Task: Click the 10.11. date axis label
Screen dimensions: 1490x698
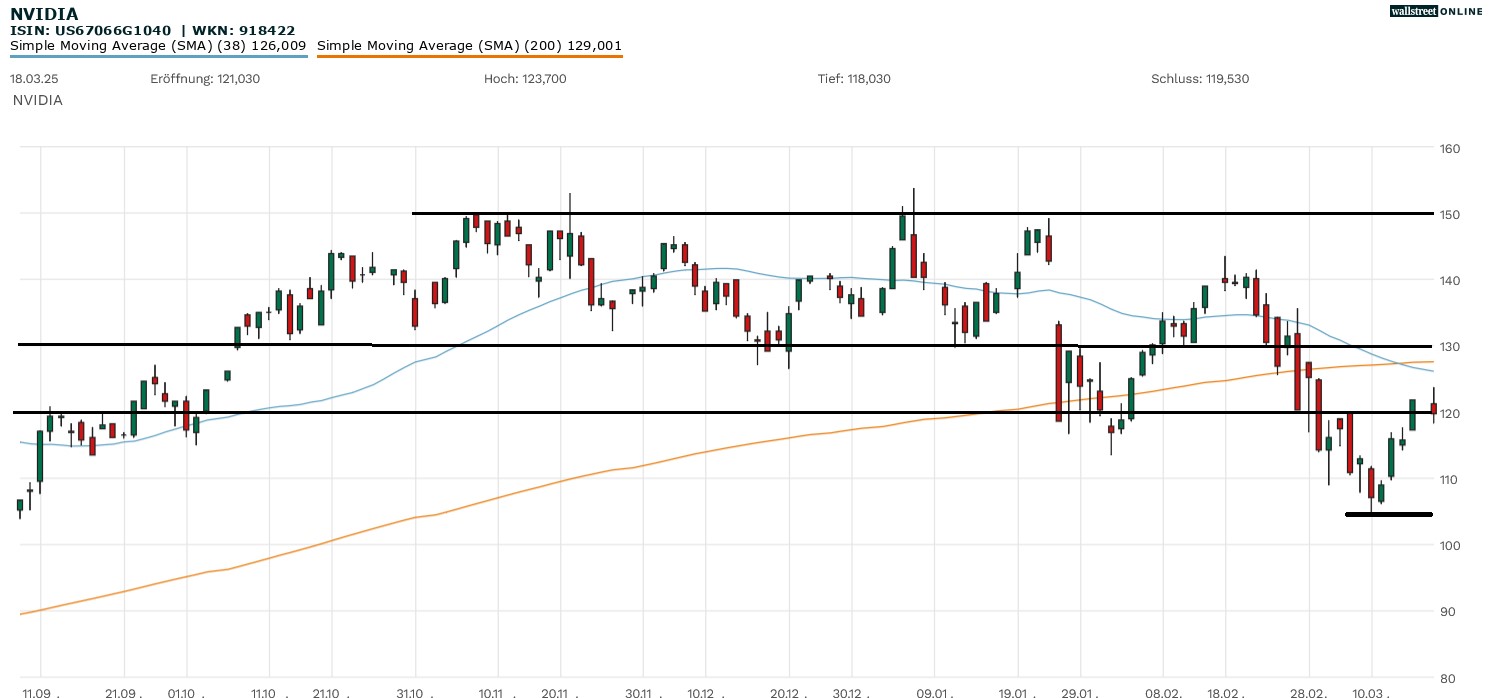Action: (x=497, y=692)
